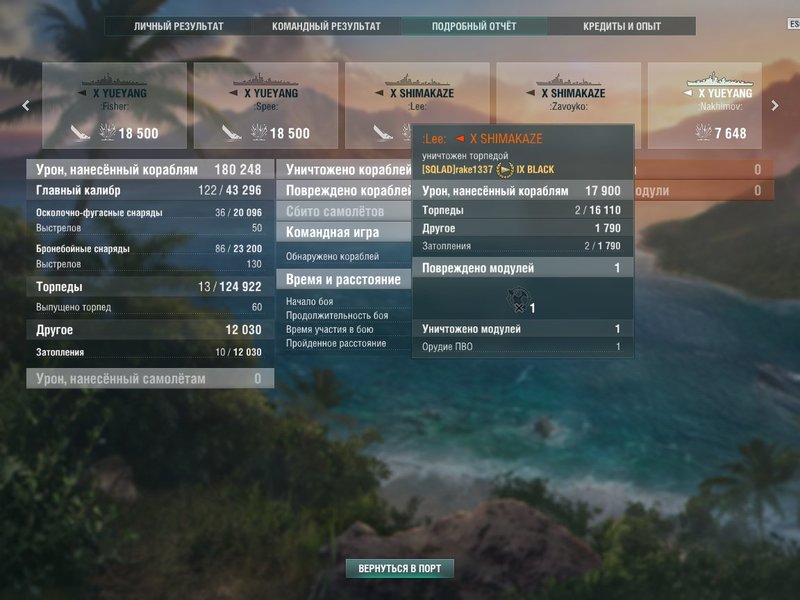Screen dimensions: 800x600
Task: Click player name [SQLAD]rake1337 link
Action: click(458, 169)
